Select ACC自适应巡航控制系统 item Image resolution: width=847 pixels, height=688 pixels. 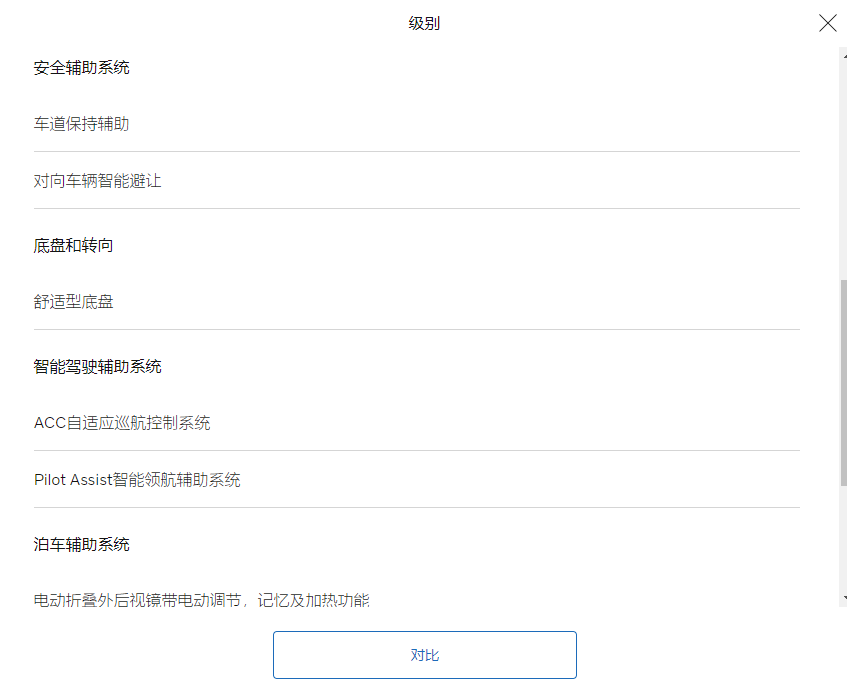pyautogui.click(x=122, y=423)
